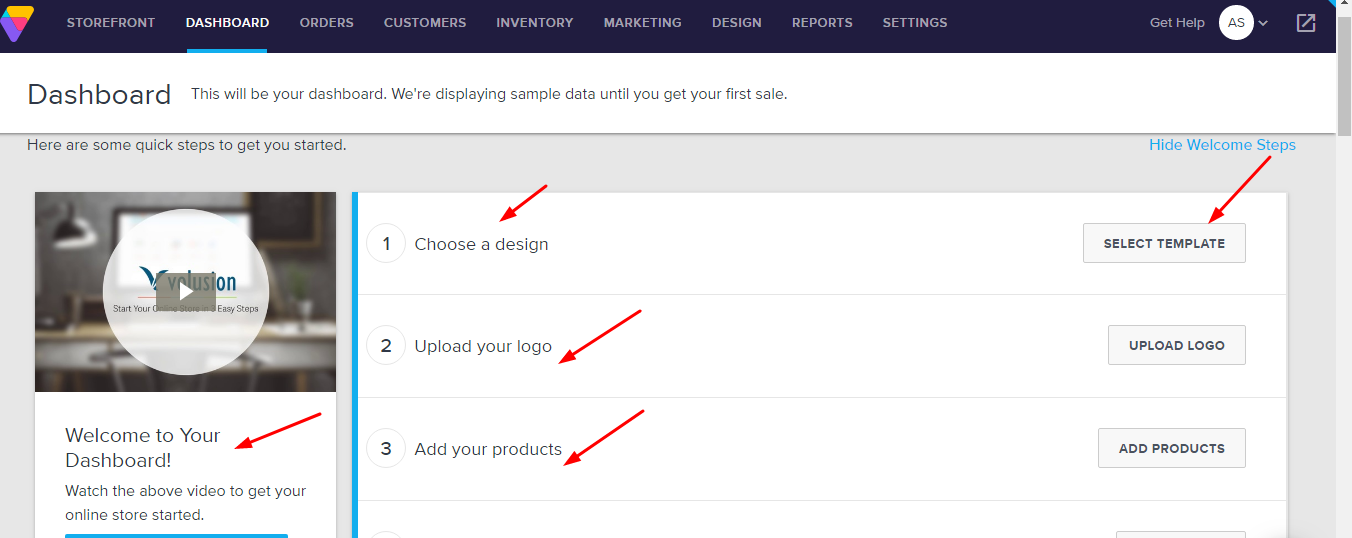Click the step 3 number circle
Viewport: 1352px width, 538px height.
(386, 448)
